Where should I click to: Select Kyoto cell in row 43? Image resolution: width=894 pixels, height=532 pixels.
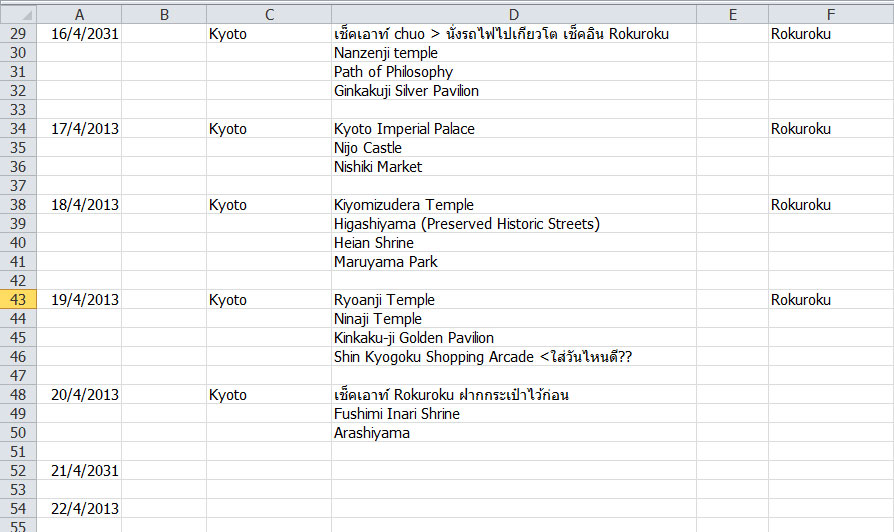[x=269, y=299]
